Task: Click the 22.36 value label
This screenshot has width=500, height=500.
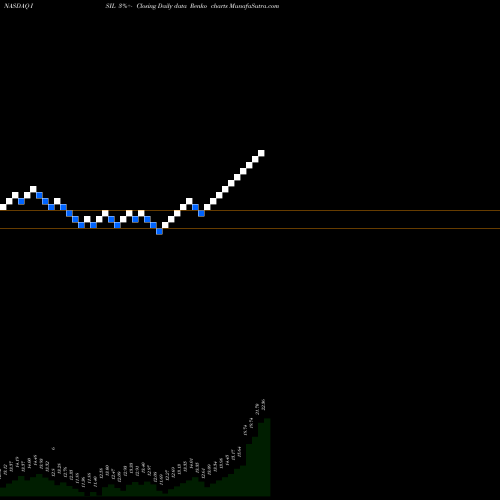Action: coord(264,404)
